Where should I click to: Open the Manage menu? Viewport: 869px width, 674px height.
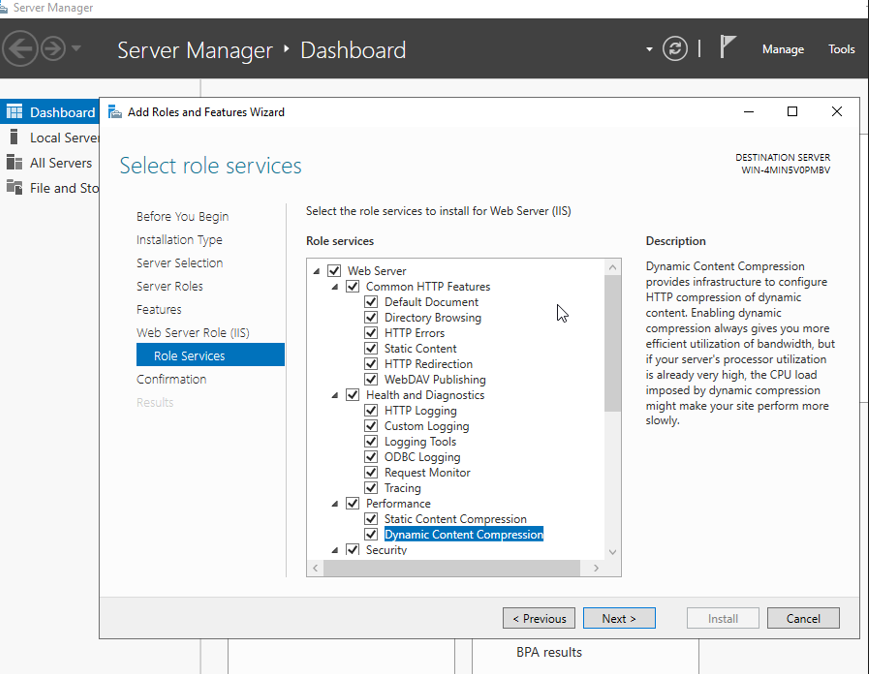(x=783, y=49)
